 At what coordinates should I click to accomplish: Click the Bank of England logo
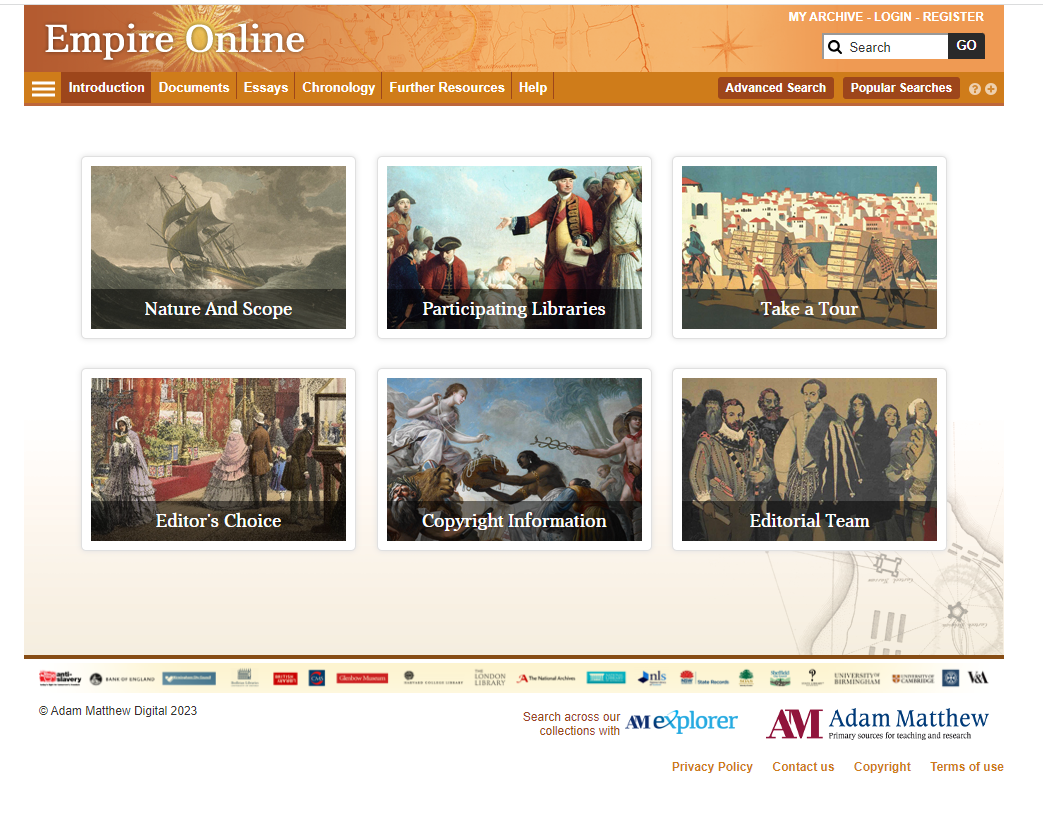click(122, 677)
